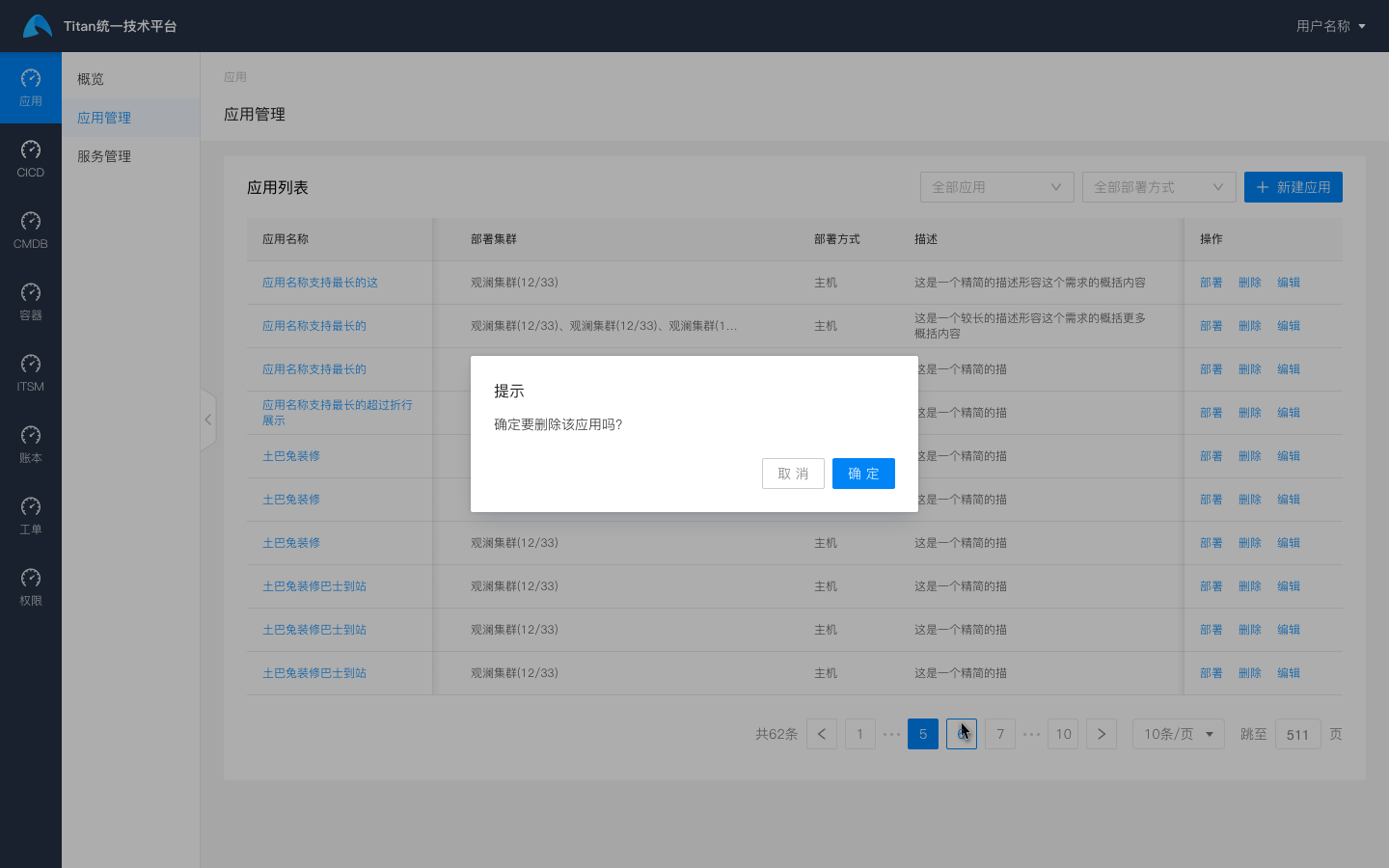Open the CMDB sidebar icon
Screen dimensions: 1389x868
[31, 231]
